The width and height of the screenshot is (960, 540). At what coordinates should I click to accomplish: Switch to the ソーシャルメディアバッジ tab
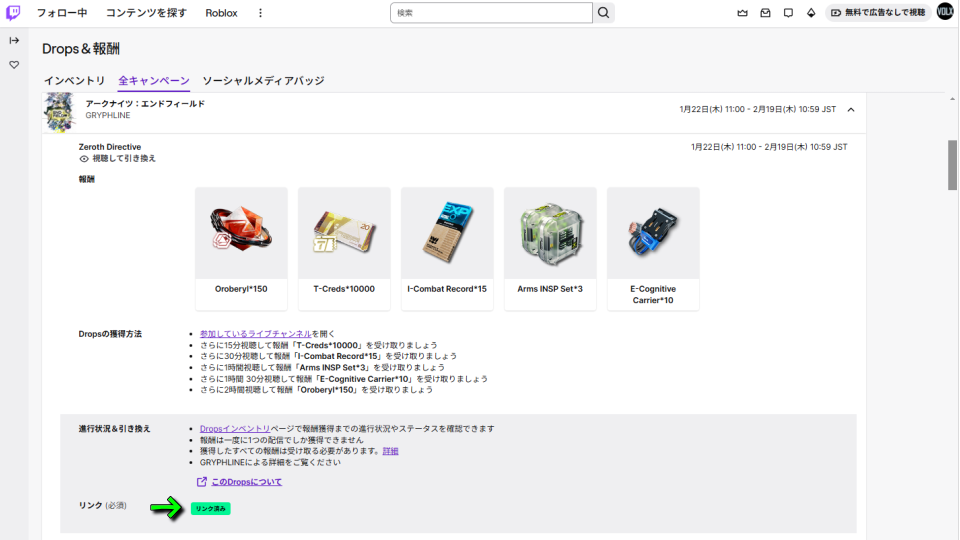coord(263,80)
